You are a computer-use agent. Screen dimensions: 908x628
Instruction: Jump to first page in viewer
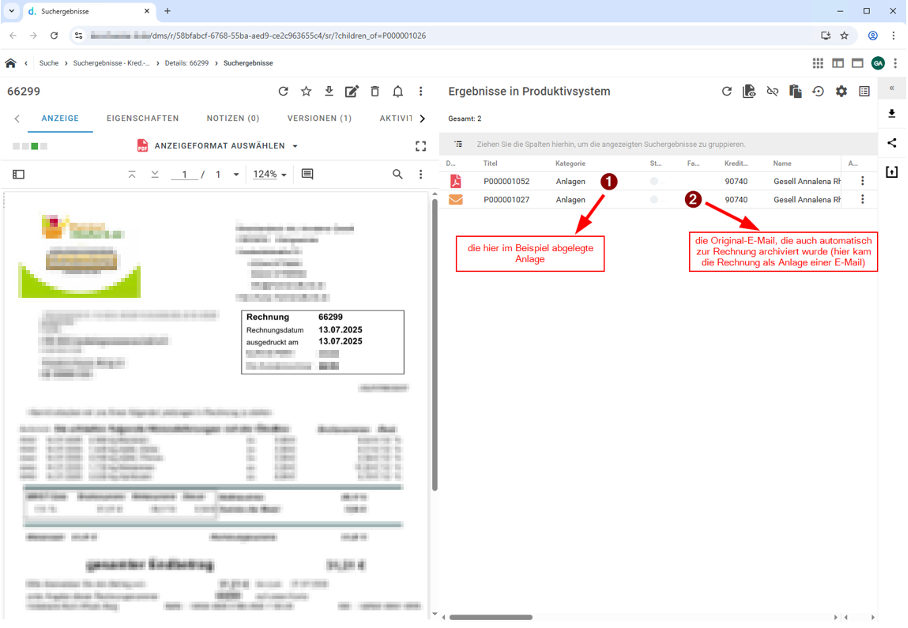pos(132,174)
